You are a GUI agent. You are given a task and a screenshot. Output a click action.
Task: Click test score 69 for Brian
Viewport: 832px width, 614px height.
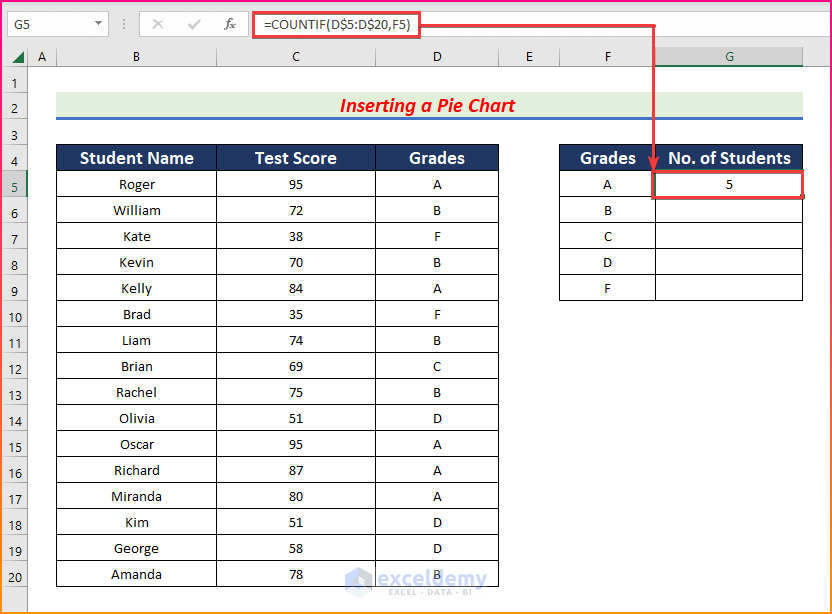(x=296, y=366)
